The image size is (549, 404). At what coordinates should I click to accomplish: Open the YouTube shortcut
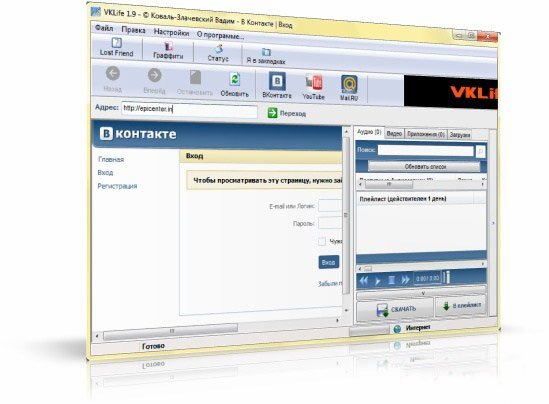coord(313,88)
